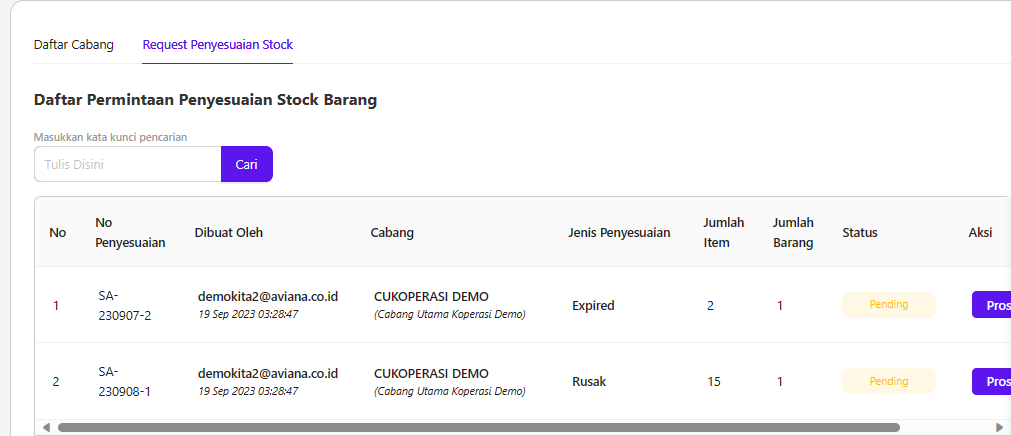This screenshot has height=436, width=1011.
Task: Click the Status column header
Action: click(x=860, y=233)
